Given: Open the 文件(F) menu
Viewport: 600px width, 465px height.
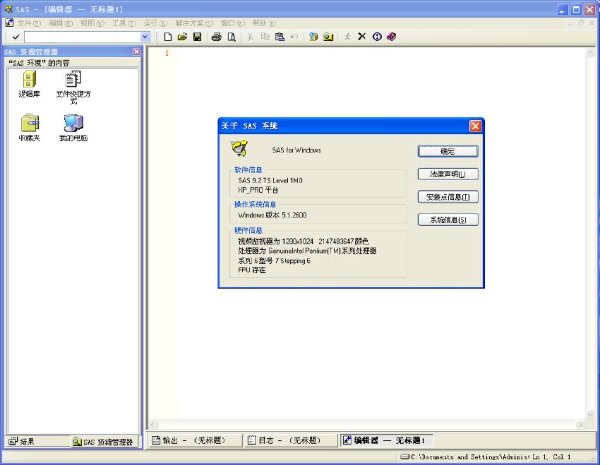Looking at the screenshot, I should [29, 23].
